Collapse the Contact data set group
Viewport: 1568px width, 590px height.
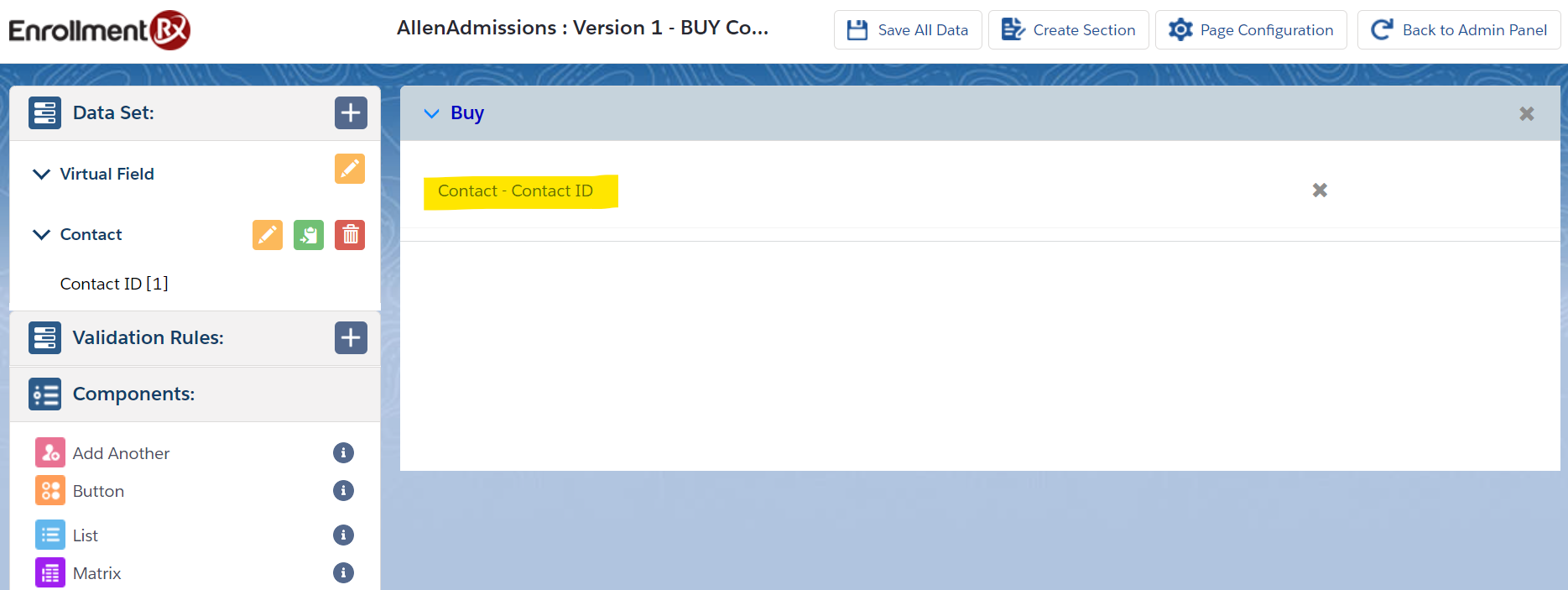(x=41, y=234)
